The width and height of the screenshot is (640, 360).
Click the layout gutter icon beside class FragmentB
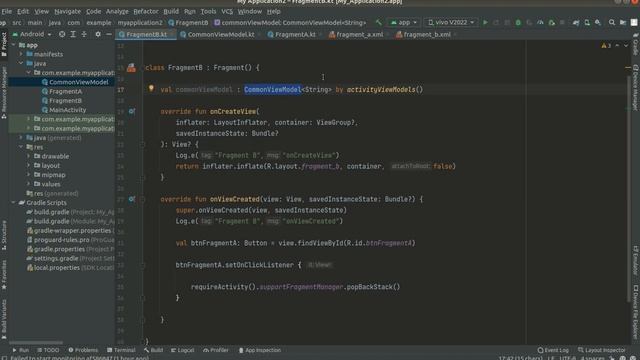pos(131,68)
